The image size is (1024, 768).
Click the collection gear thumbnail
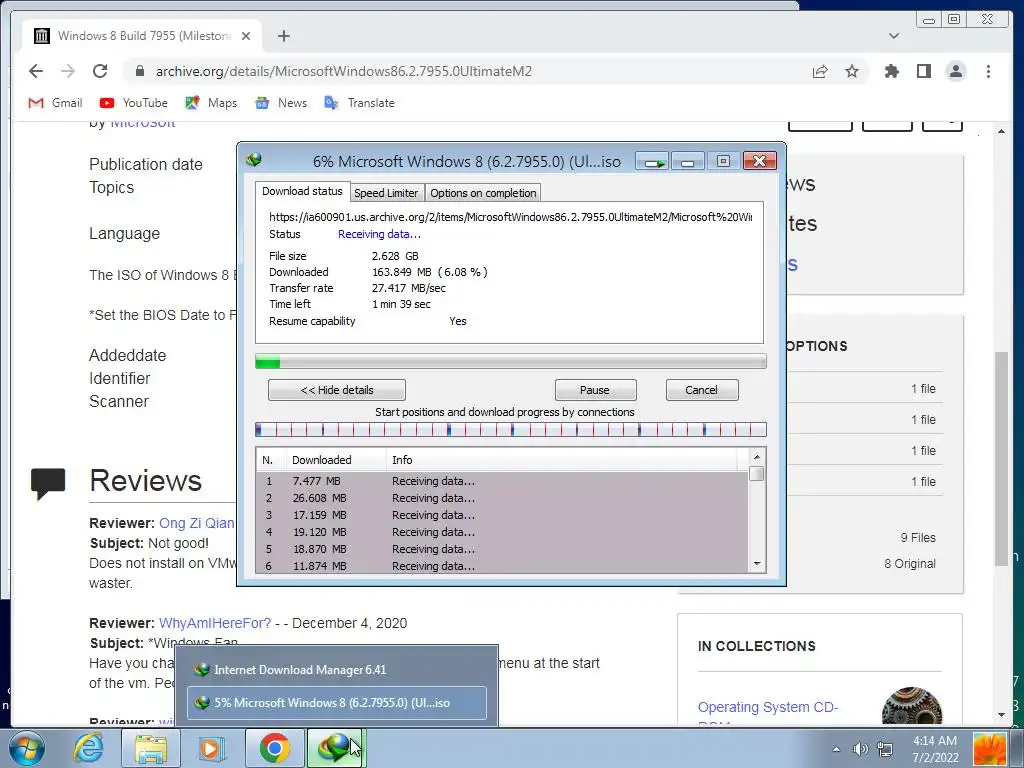[912, 705]
